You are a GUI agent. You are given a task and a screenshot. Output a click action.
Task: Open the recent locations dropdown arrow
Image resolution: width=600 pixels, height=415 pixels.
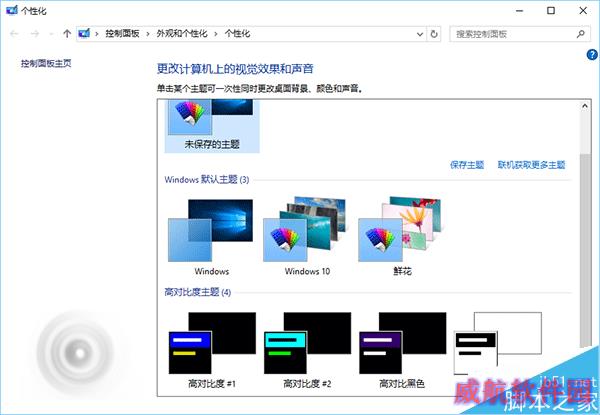tap(51, 34)
